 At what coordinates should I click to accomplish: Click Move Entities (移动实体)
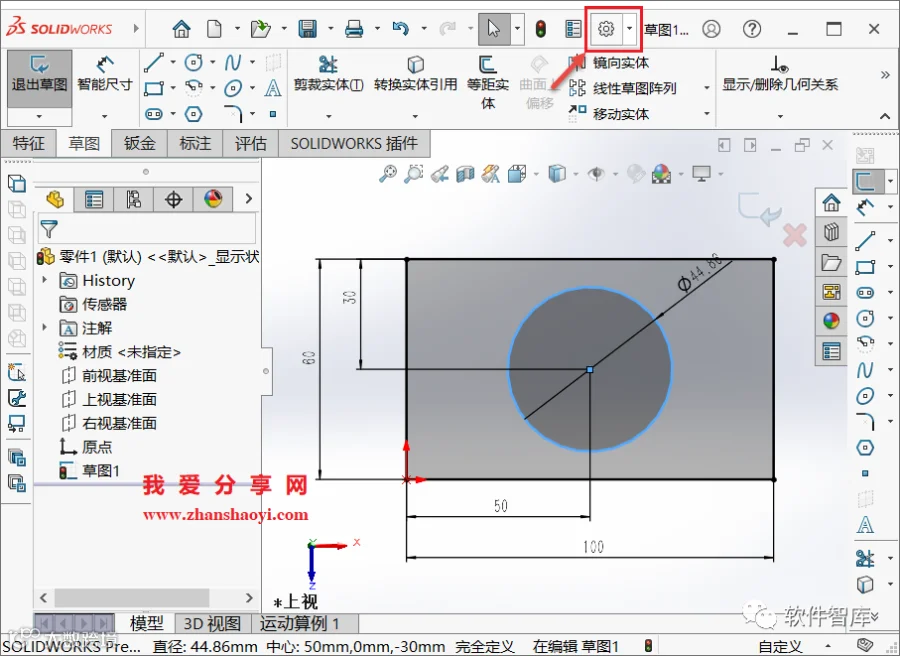pyautogui.click(x=610, y=114)
